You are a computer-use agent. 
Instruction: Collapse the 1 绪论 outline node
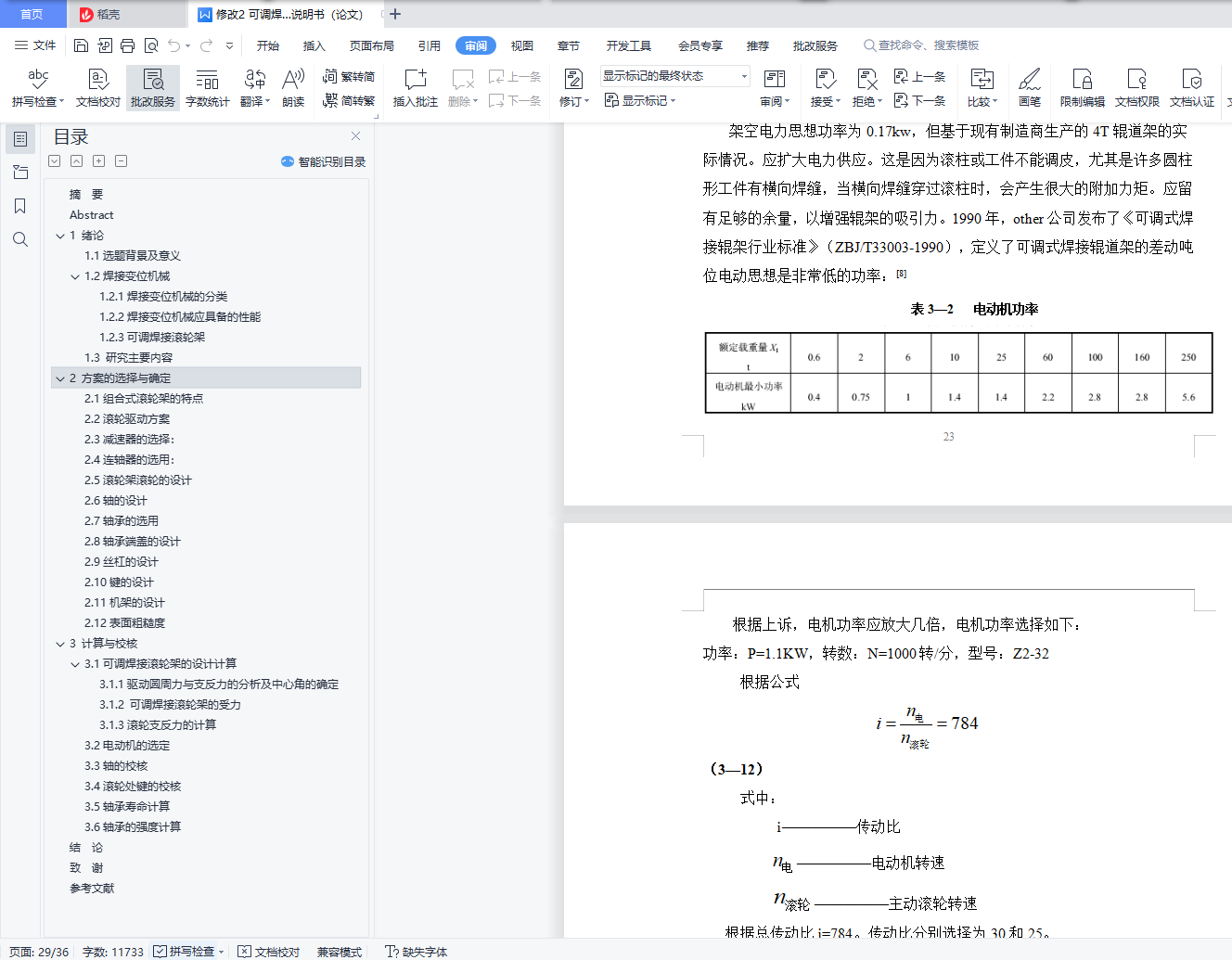(60, 236)
